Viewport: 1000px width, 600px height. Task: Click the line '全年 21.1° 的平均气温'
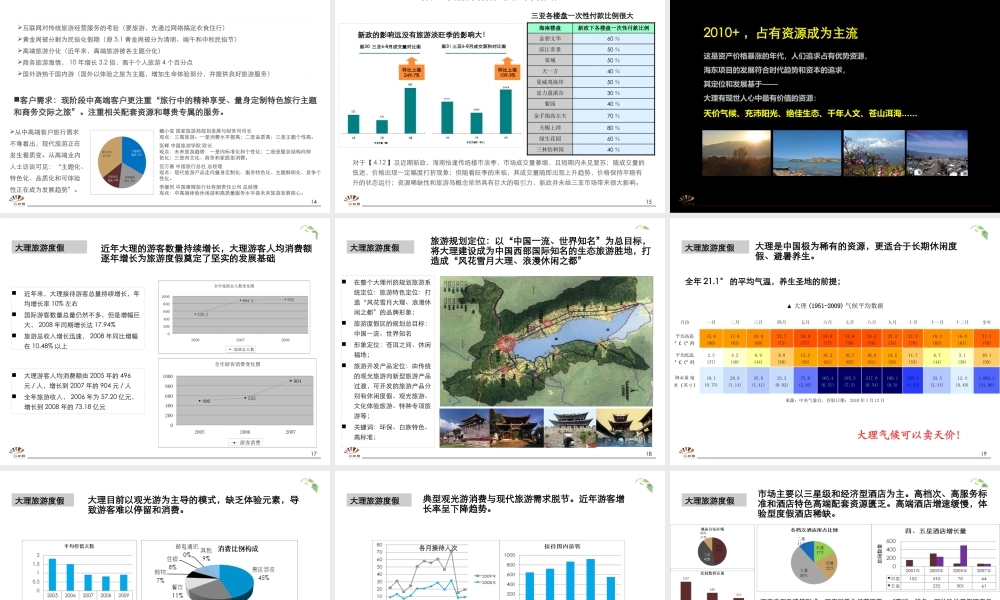click(762, 281)
